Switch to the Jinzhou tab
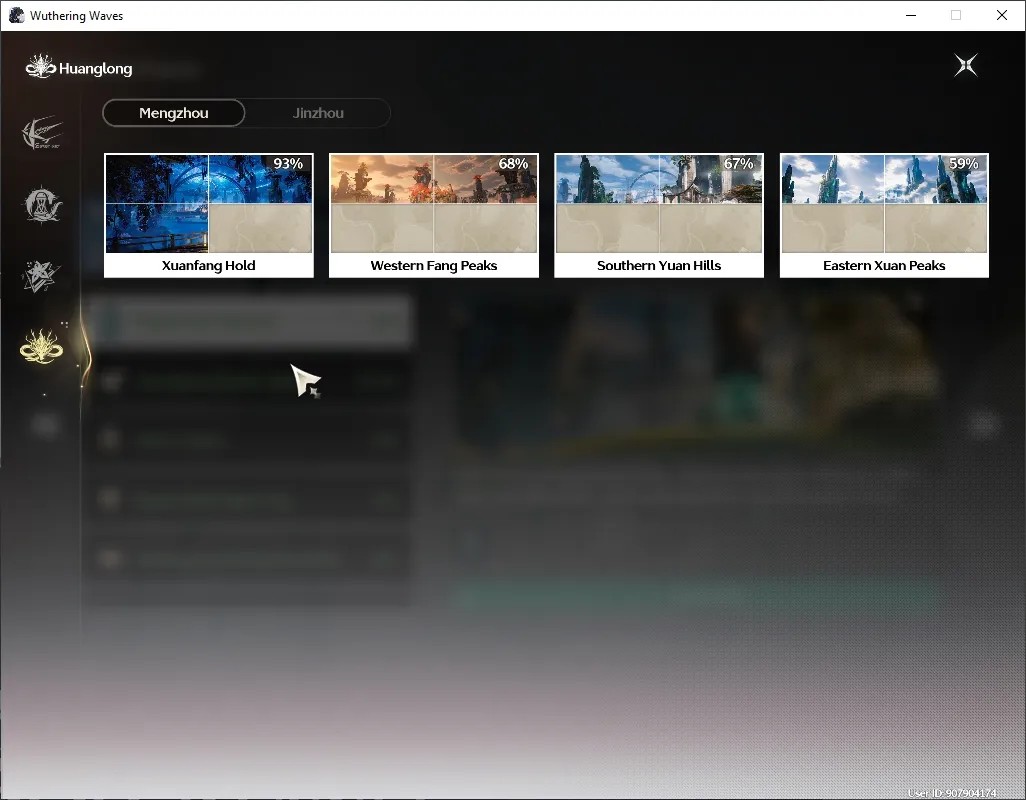The height and width of the screenshot is (800, 1026). click(x=318, y=113)
